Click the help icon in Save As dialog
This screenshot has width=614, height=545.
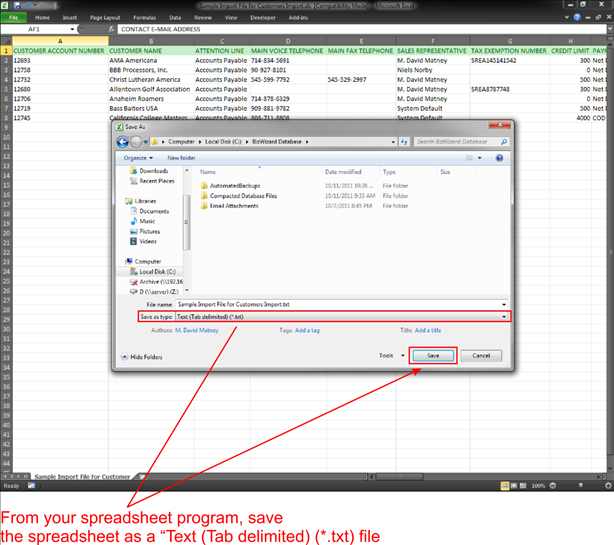click(499, 158)
